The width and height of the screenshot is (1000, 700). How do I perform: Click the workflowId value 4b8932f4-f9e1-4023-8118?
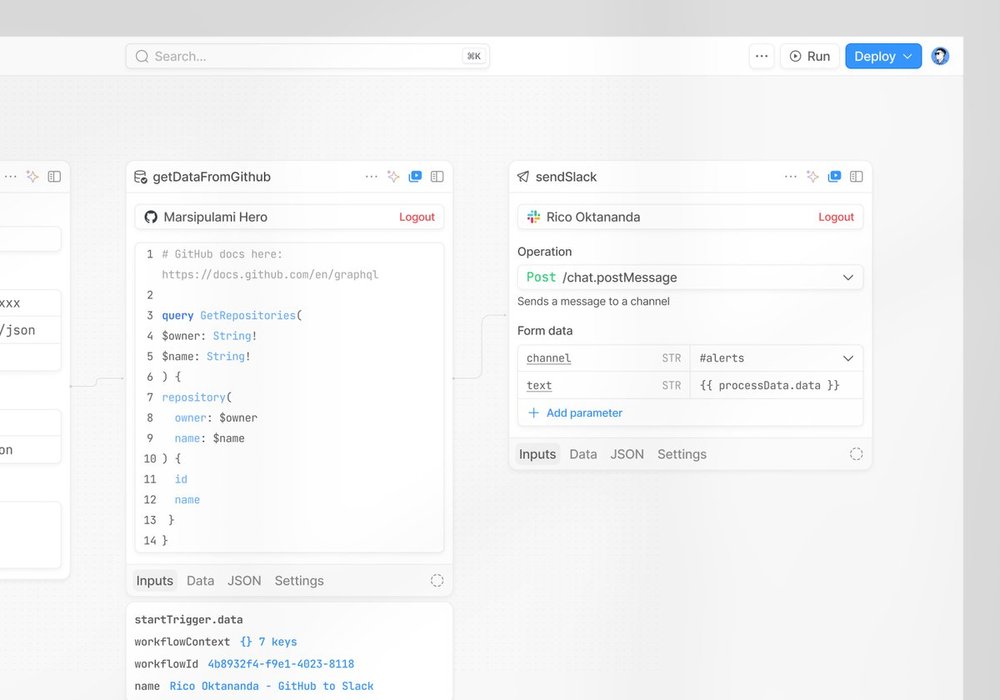[x=281, y=664]
